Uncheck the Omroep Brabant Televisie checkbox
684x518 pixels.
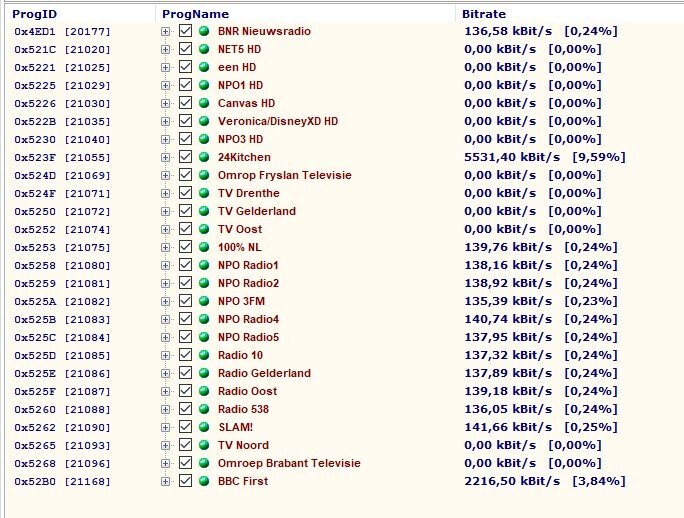click(x=185, y=463)
